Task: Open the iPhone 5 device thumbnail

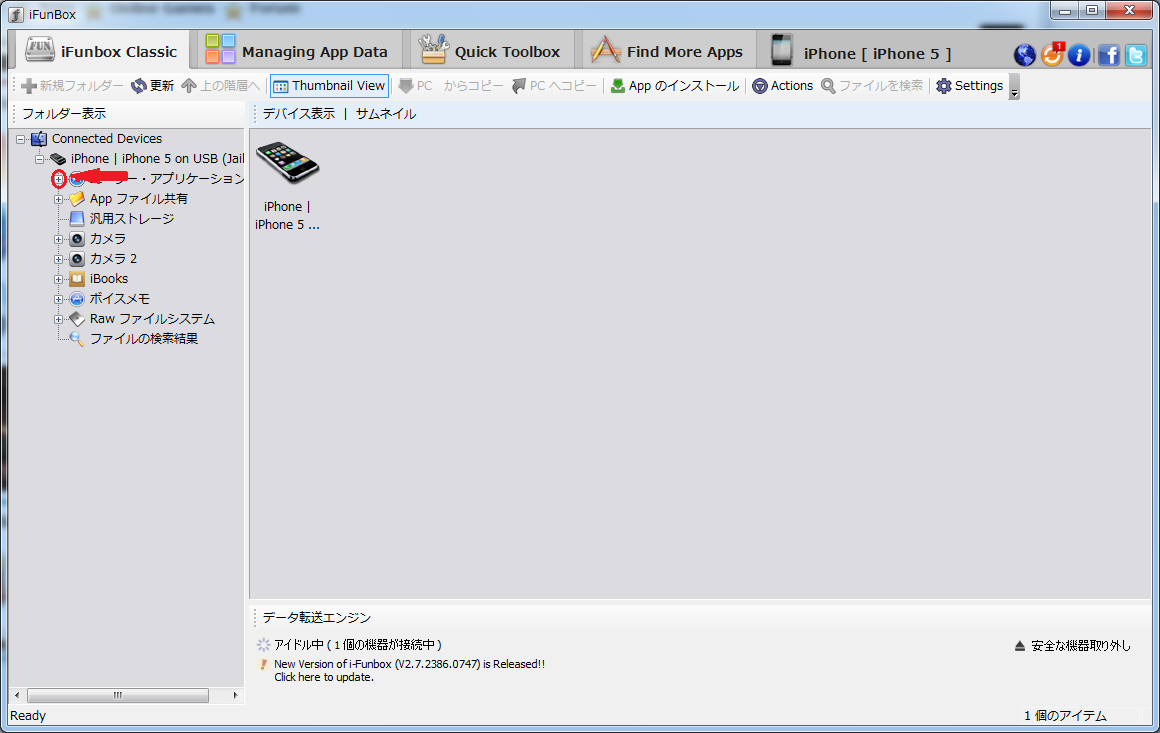Action: click(287, 185)
